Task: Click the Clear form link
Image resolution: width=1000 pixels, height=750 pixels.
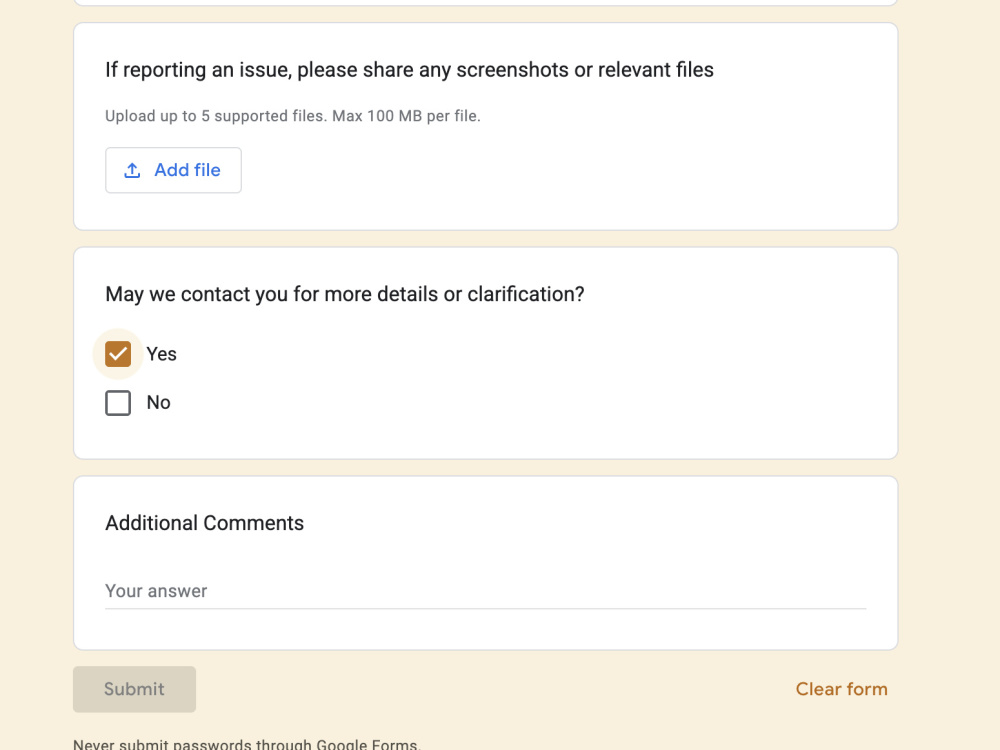Action: coord(841,689)
